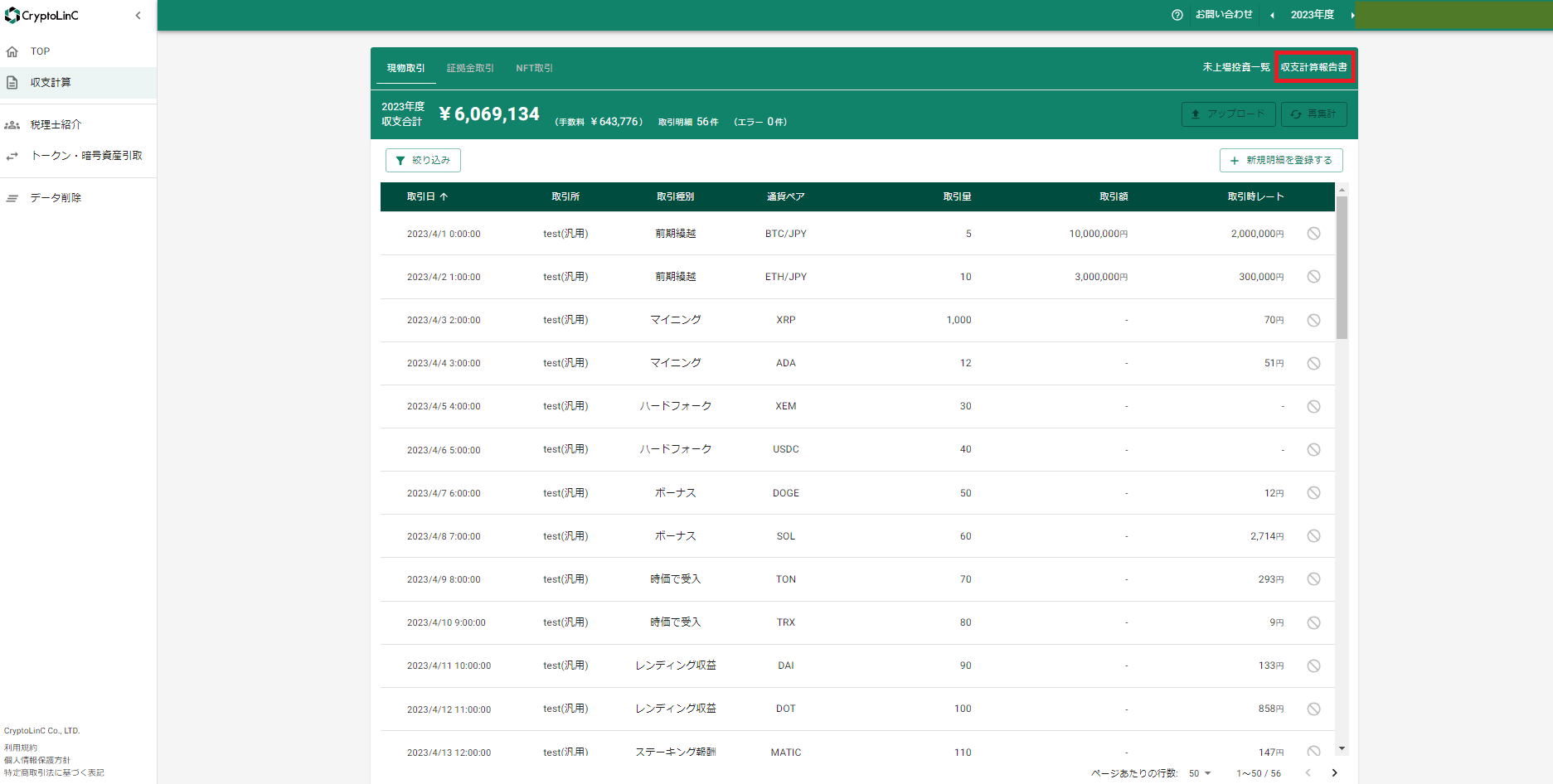Click exclude icon on BTC/JPY row
Viewport: 1553px width, 784px height.
[x=1313, y=234]
